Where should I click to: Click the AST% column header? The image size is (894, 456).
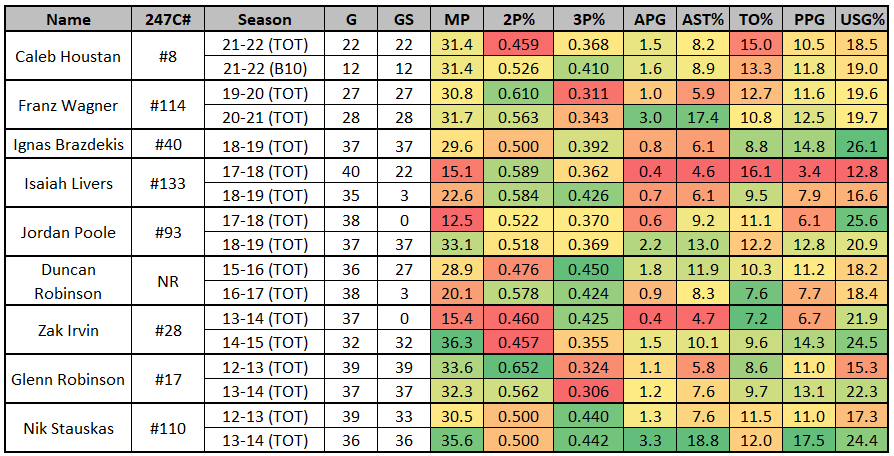[x=701, y=20]
